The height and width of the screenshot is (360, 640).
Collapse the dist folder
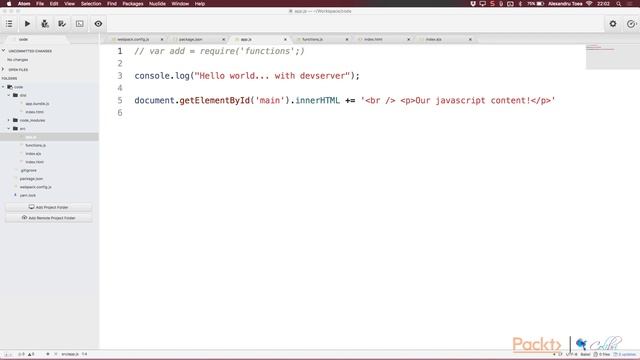coord(9,95)
